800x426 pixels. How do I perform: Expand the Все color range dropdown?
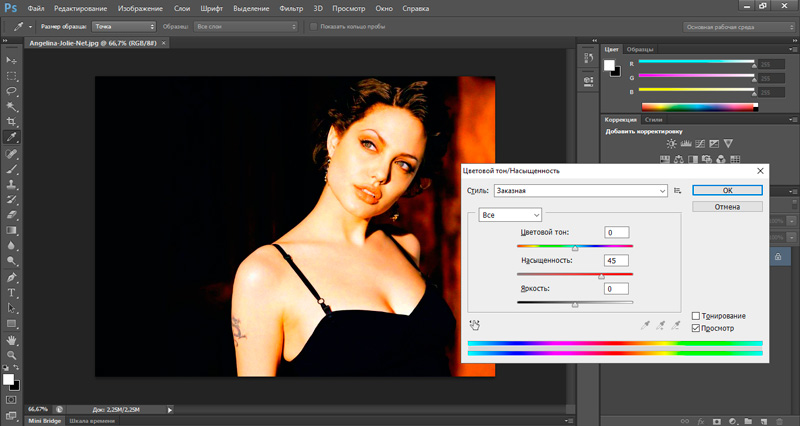pyautogui.click(x=510, y=214)
